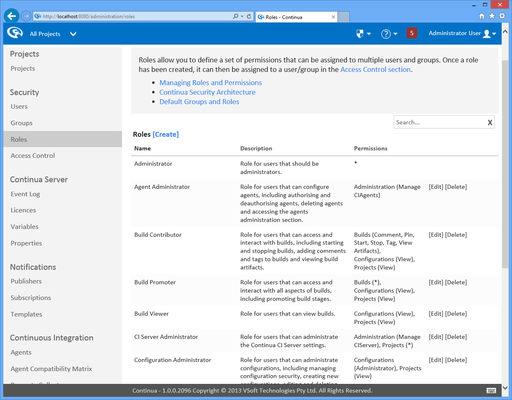The height and width of the screenshot is (400, 512).
Task: Expand the address bar search dropdown arrow
Action: [242, 16]
